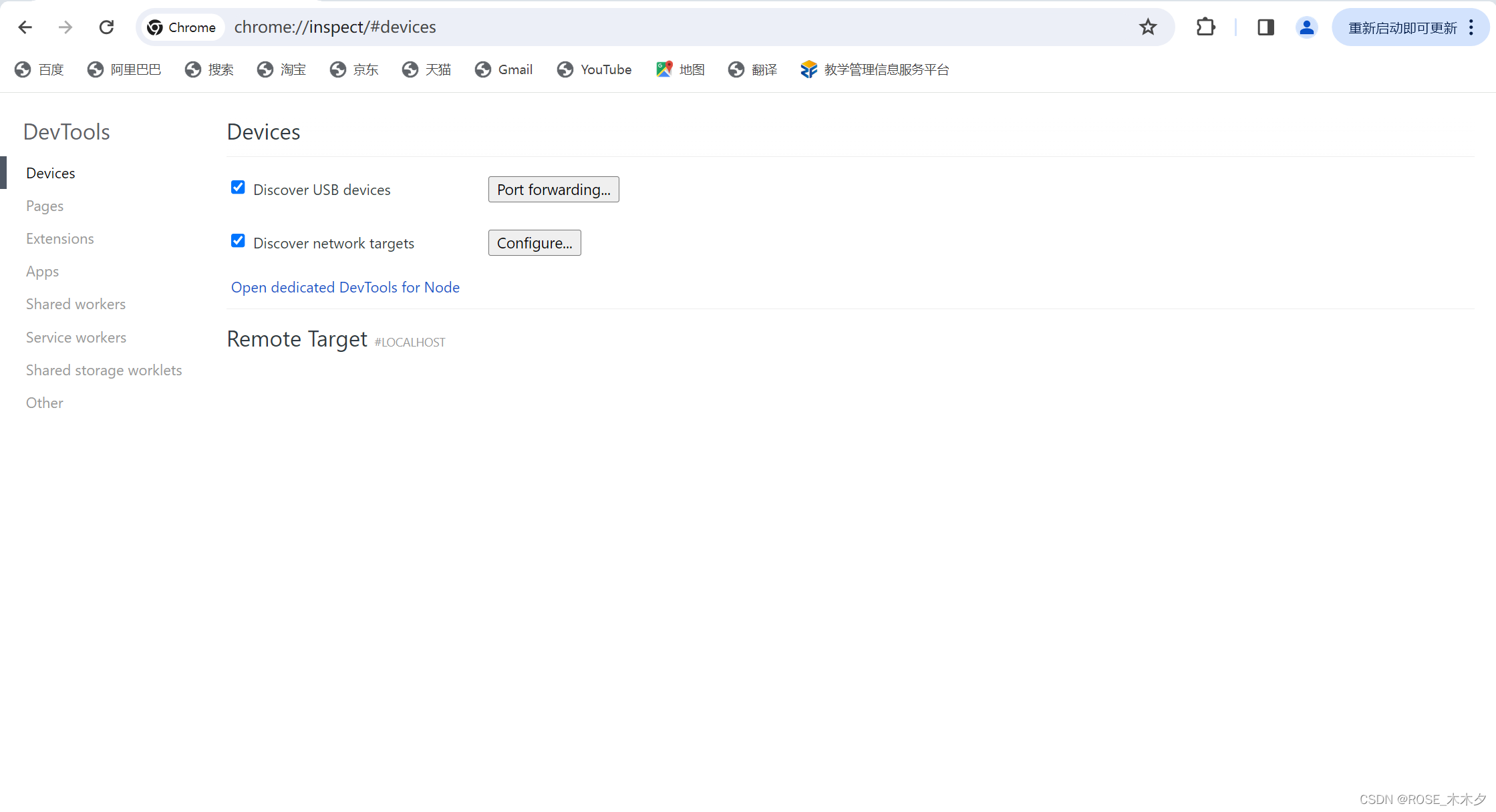Click the Configure button
Screen dimensions: 1496x812
[x=534, y=243]
